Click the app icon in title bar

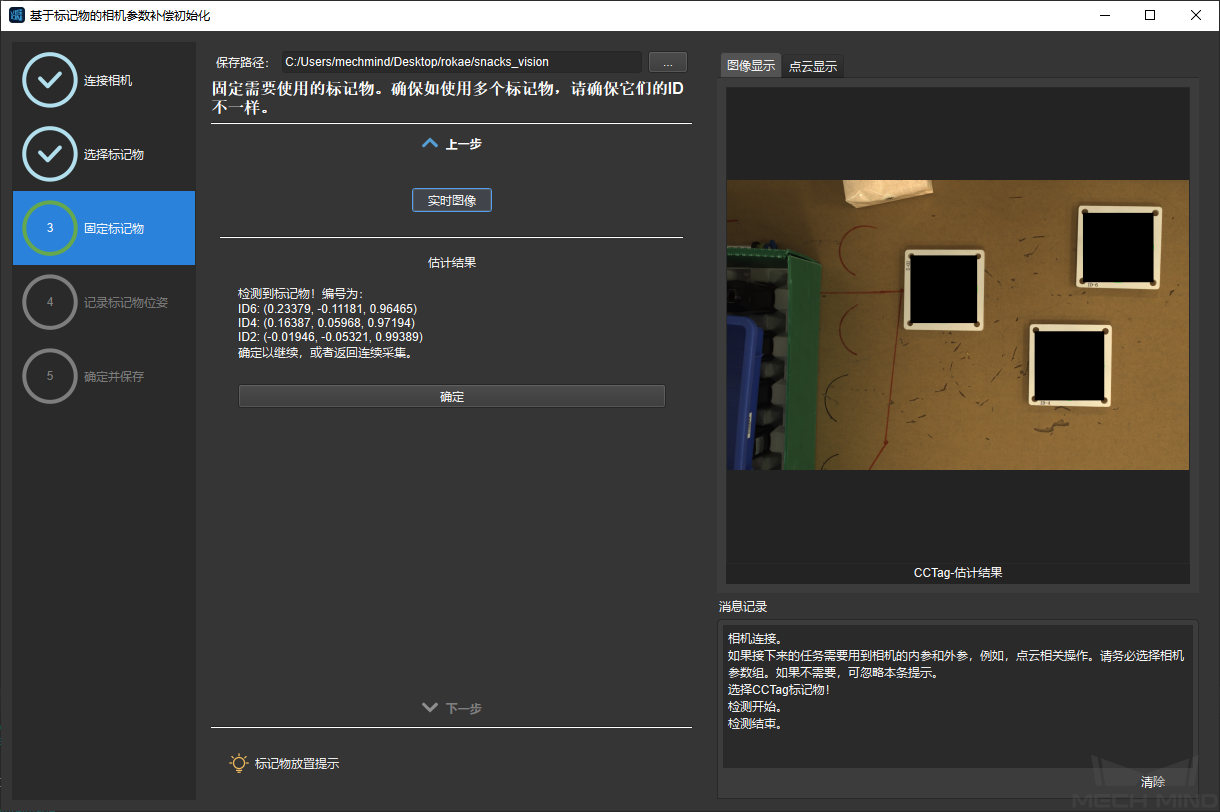point(16,15)
